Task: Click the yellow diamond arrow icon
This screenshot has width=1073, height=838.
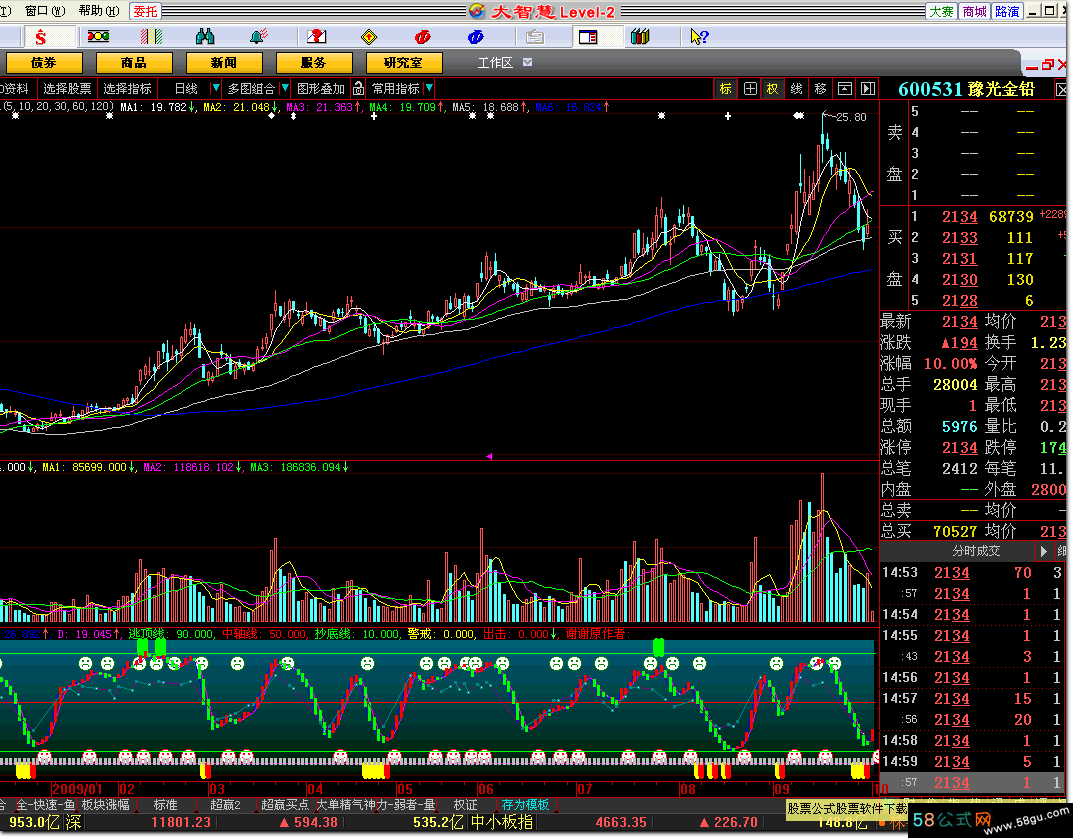Action: (x=369, y=36)
